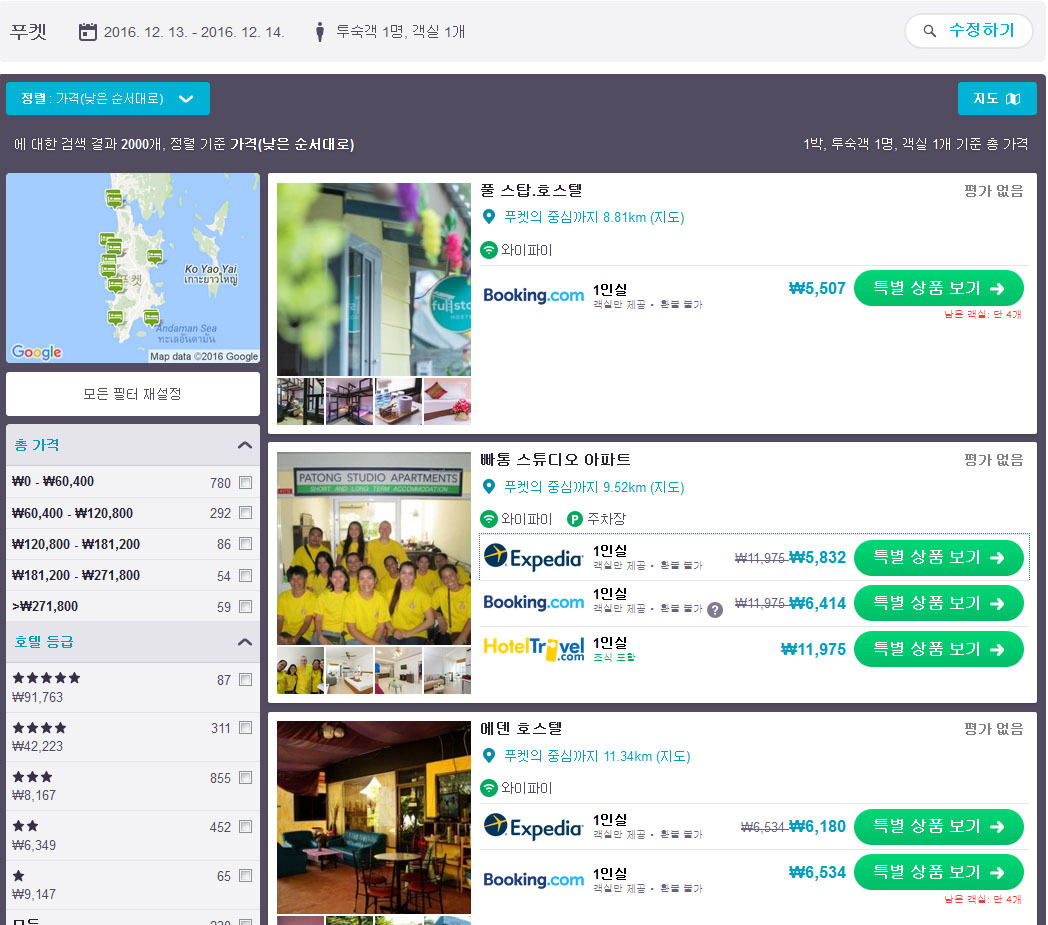Click Expedia logo for 빠통 스튜디오 아파트
This screenshot has width=1048, height=925.
coord(533,557)
